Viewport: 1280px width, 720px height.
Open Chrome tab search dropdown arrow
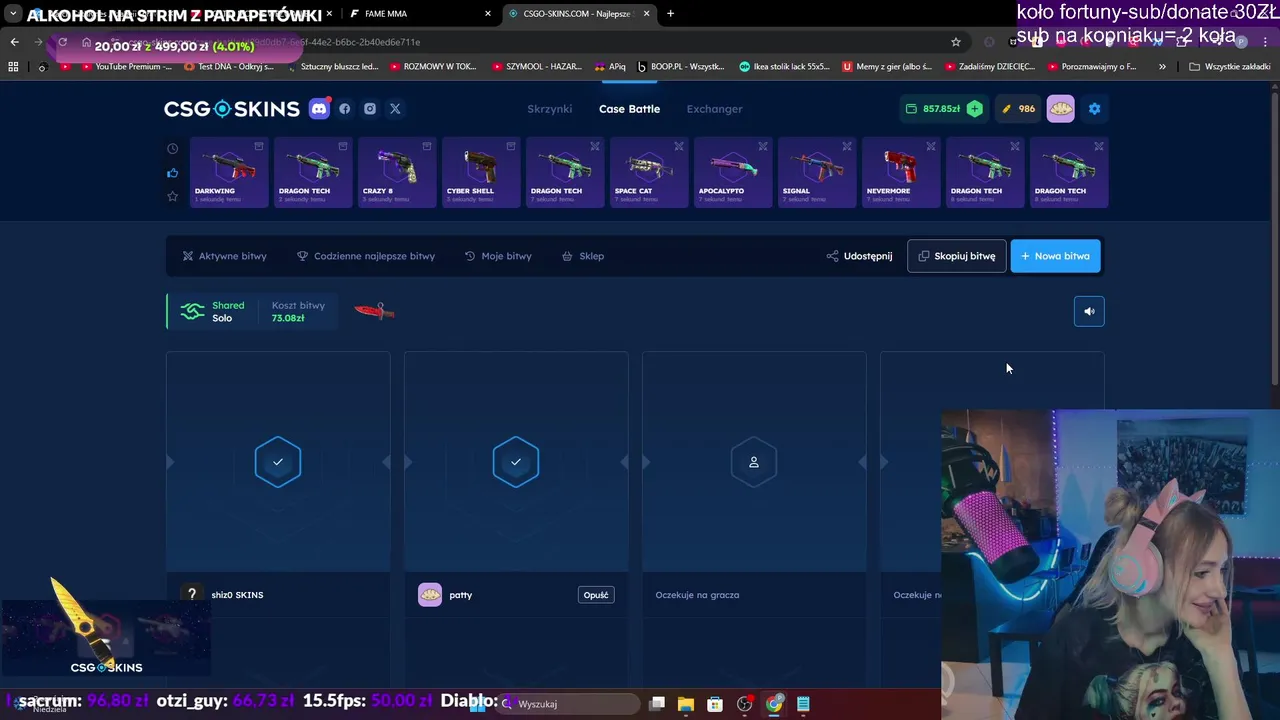[x=13, y=14]
